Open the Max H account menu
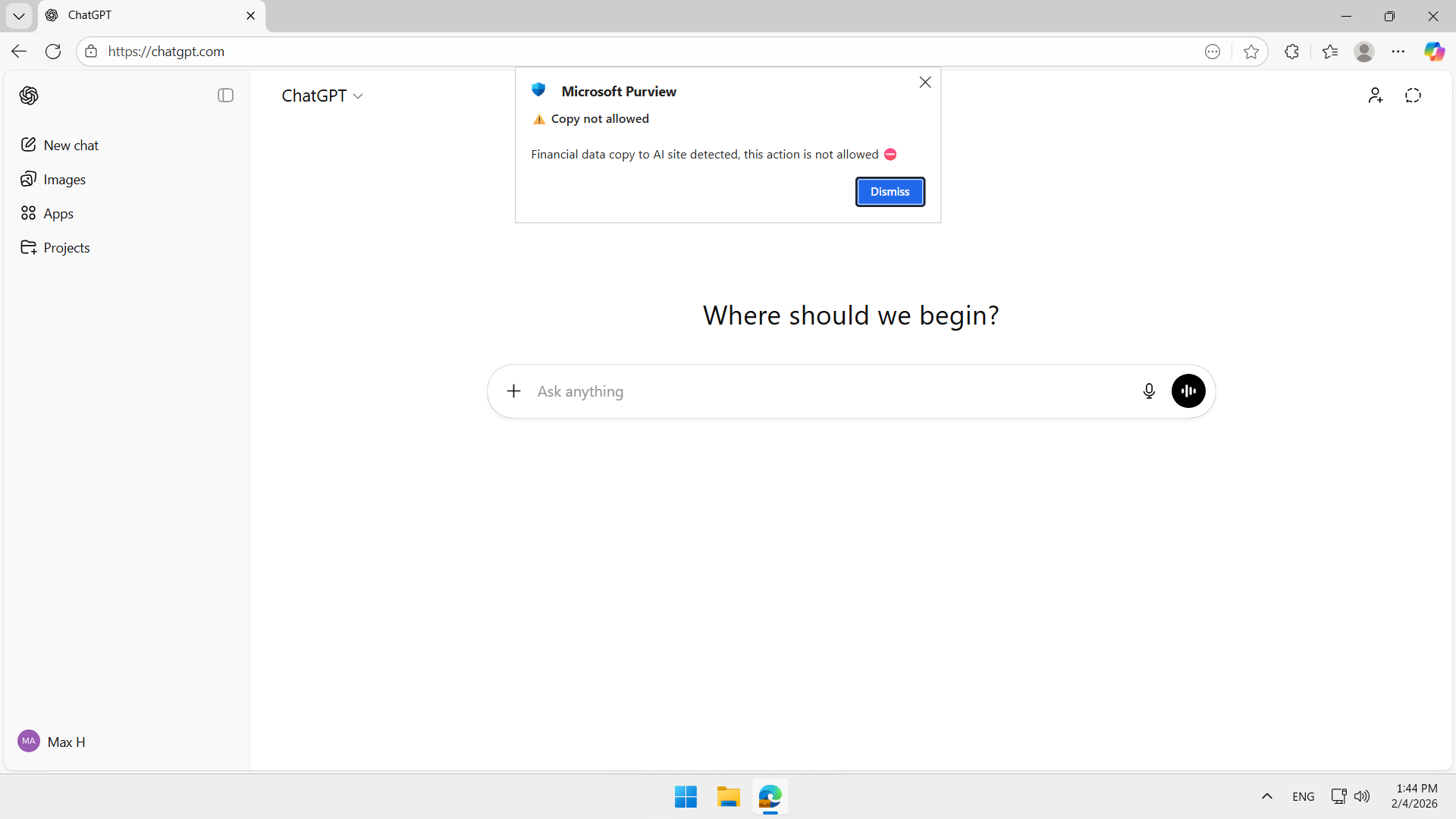Screen dimensions: 1456x819 coord(52,742)
